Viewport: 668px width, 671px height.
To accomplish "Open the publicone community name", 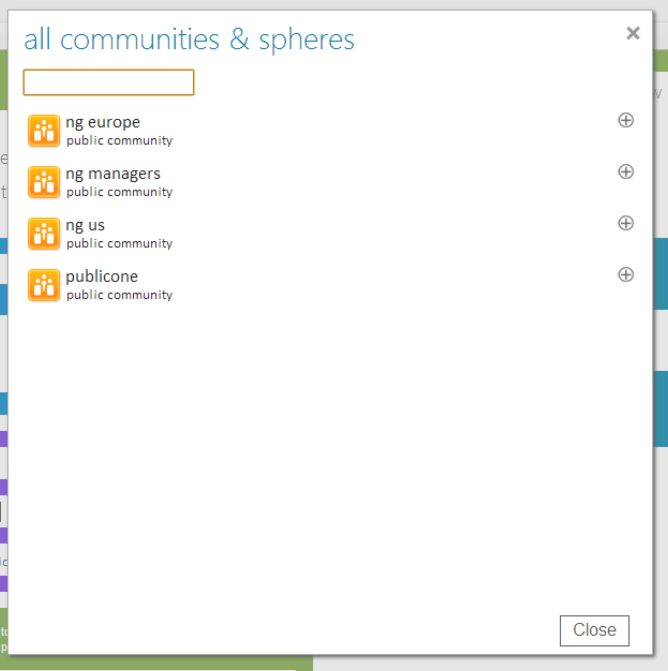I will pyautogui.click(x=102, y=276).
